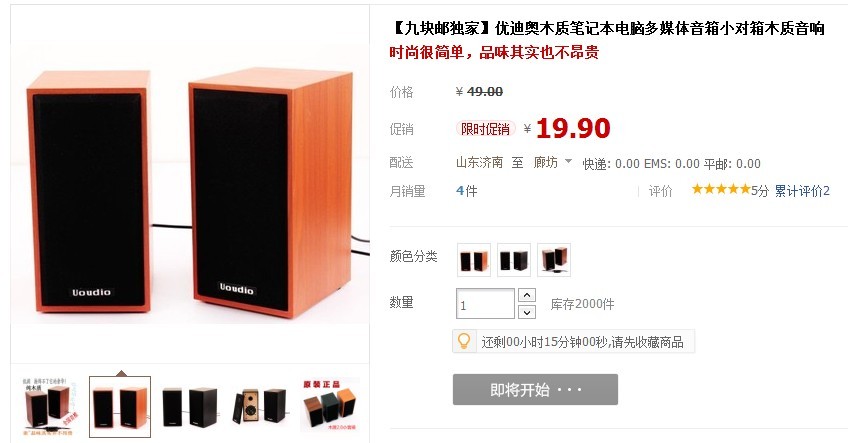The height and width of the screenshot is (443, 848).
Task: Choose the black speaker color option
Action: [x=514, y=260]
